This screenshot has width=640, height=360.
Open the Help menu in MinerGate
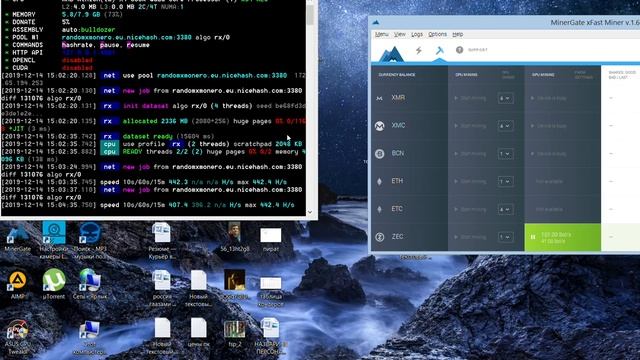458,34
